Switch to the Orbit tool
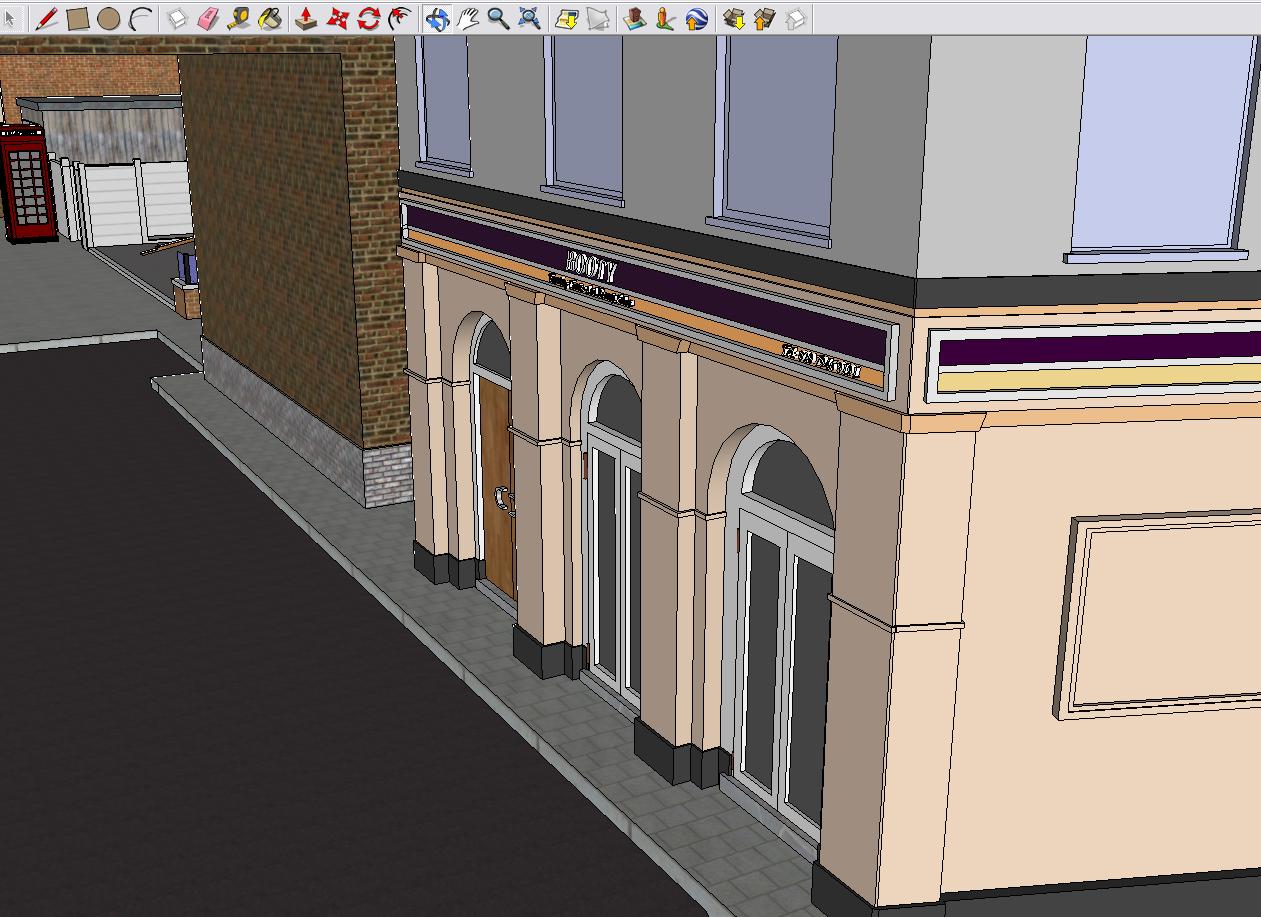The image size is (1261, 917). click(x=436, y=18)
